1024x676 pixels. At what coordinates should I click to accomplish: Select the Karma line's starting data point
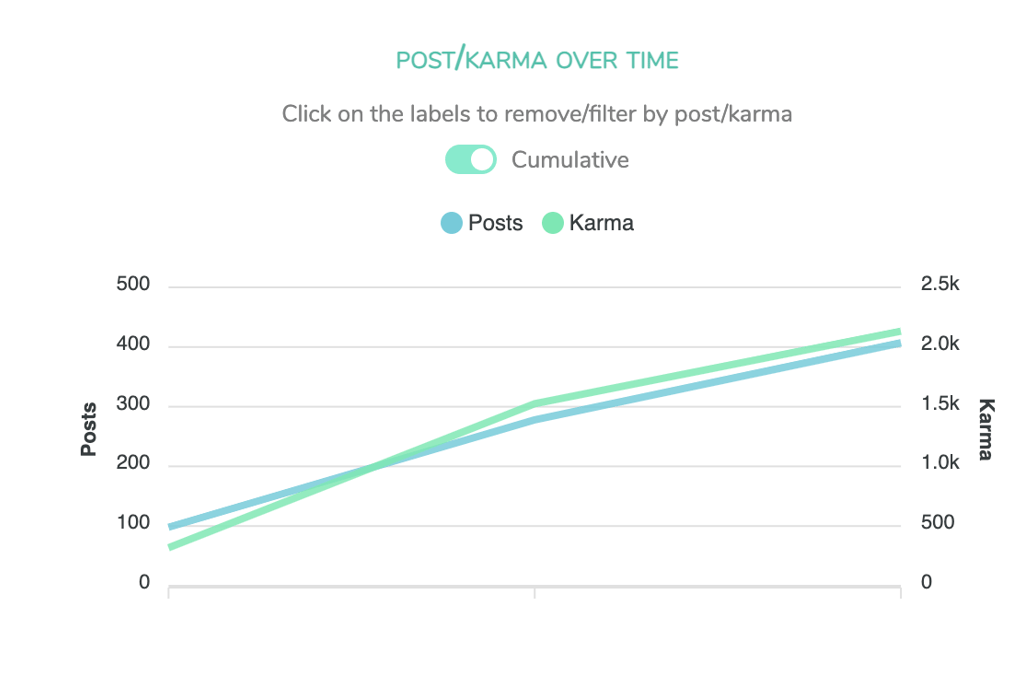click(x=170, y=547)
